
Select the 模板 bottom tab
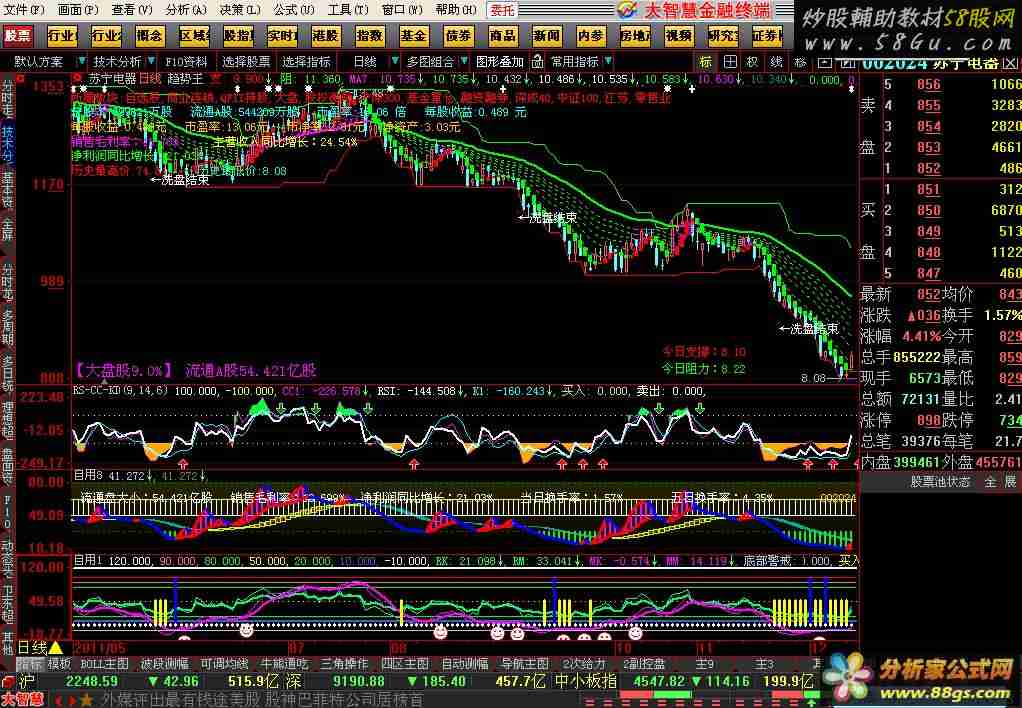pos(59,664)
